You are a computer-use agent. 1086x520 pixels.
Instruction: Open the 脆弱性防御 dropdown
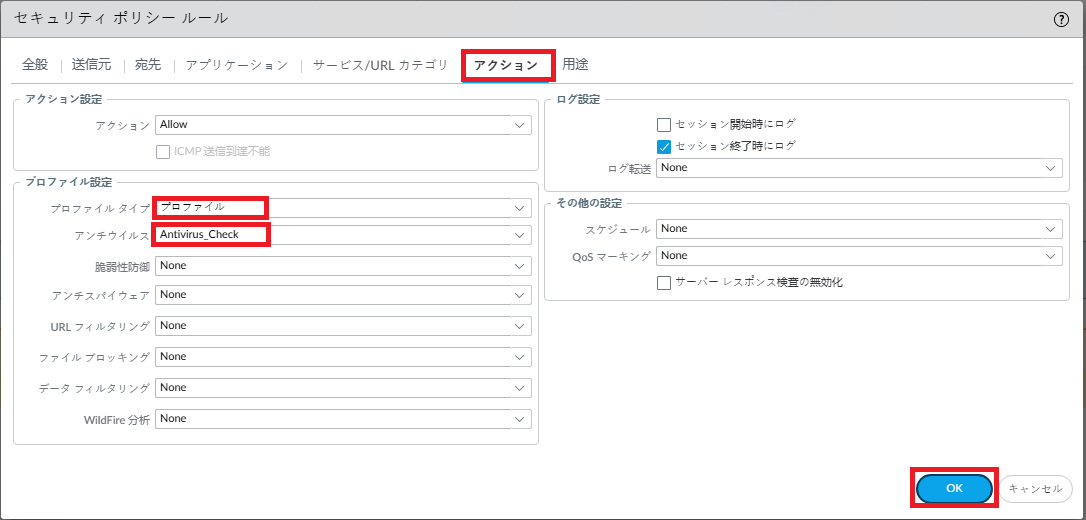[342, 266]
